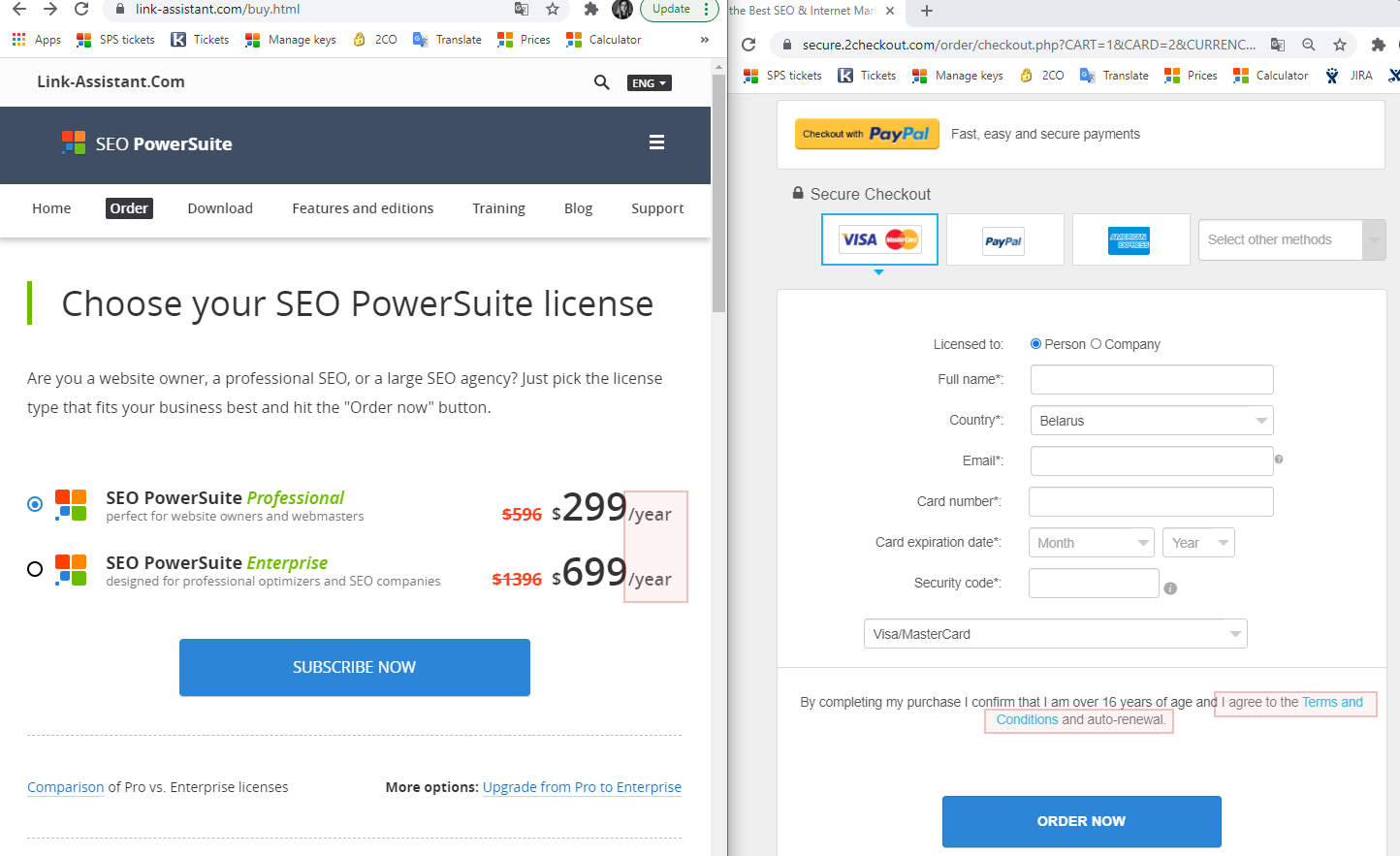
Task: Open profile avatar in left browser
Action: click(x=622, y=10)
